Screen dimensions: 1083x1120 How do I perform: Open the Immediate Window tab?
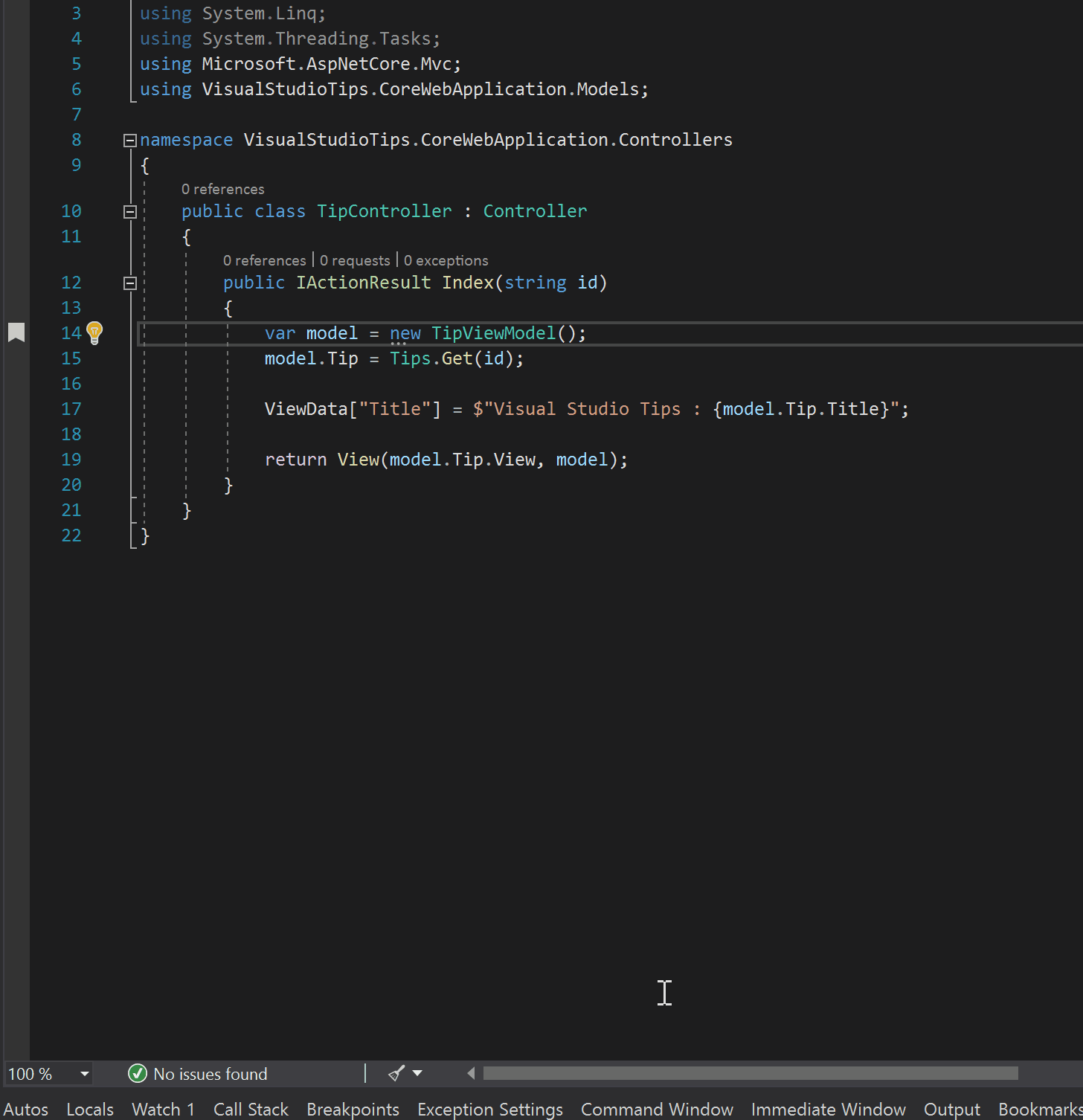coord(828,1109)
